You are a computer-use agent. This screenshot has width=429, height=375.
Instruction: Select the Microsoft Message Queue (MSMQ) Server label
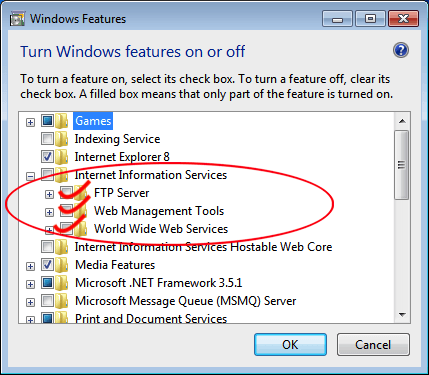[185, 301]
